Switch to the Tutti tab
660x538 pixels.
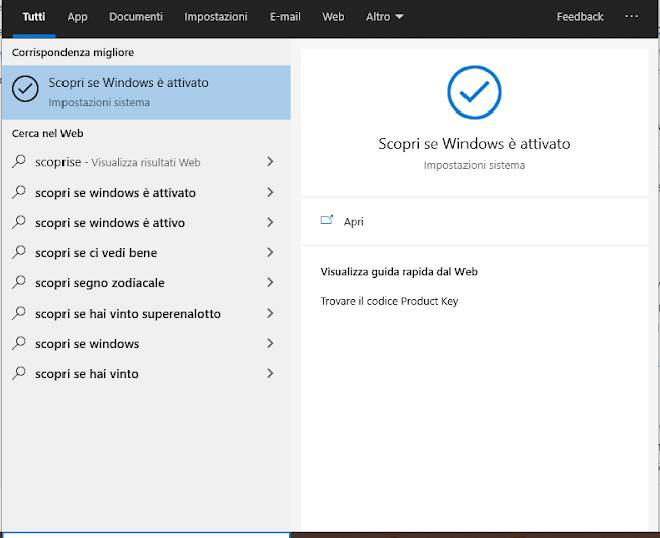[34, 17]
